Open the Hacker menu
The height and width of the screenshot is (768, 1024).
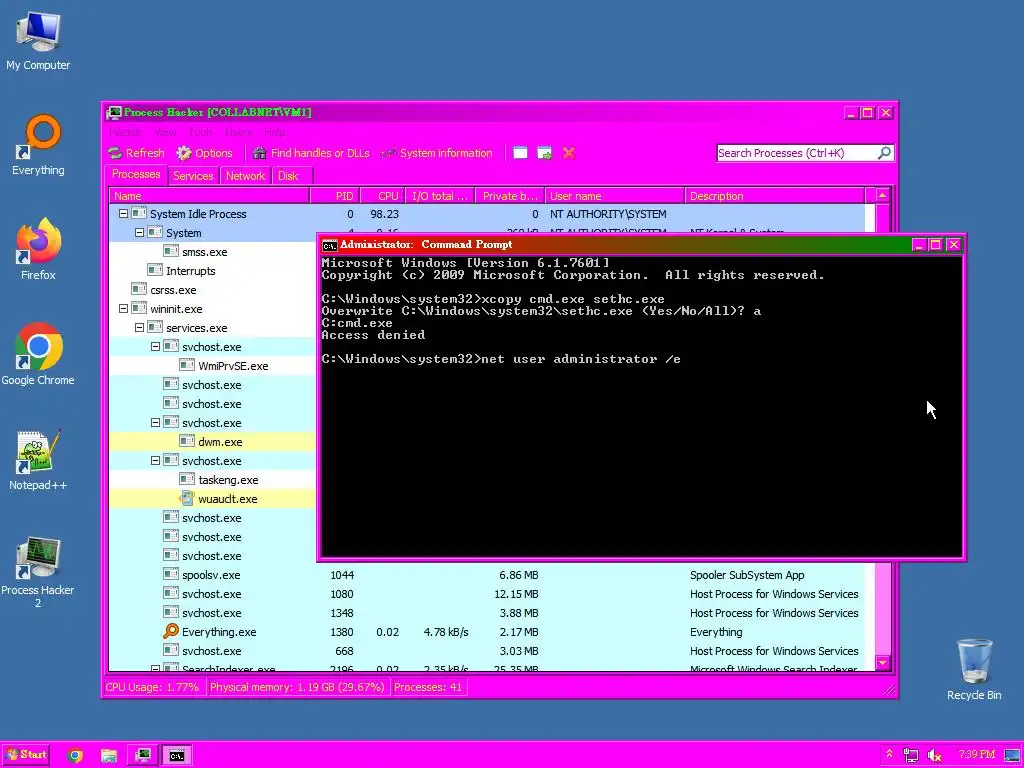[125, 132]
